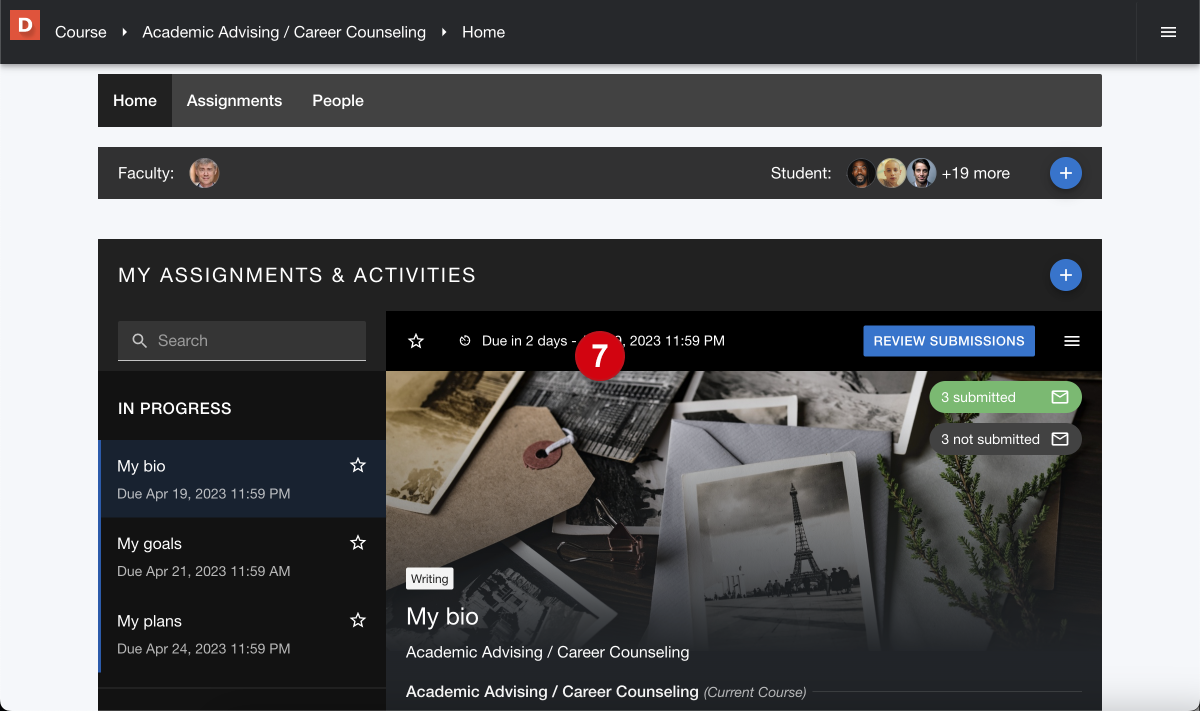
Task: Click the Home breadcrumb item
Action: (483, 32)
